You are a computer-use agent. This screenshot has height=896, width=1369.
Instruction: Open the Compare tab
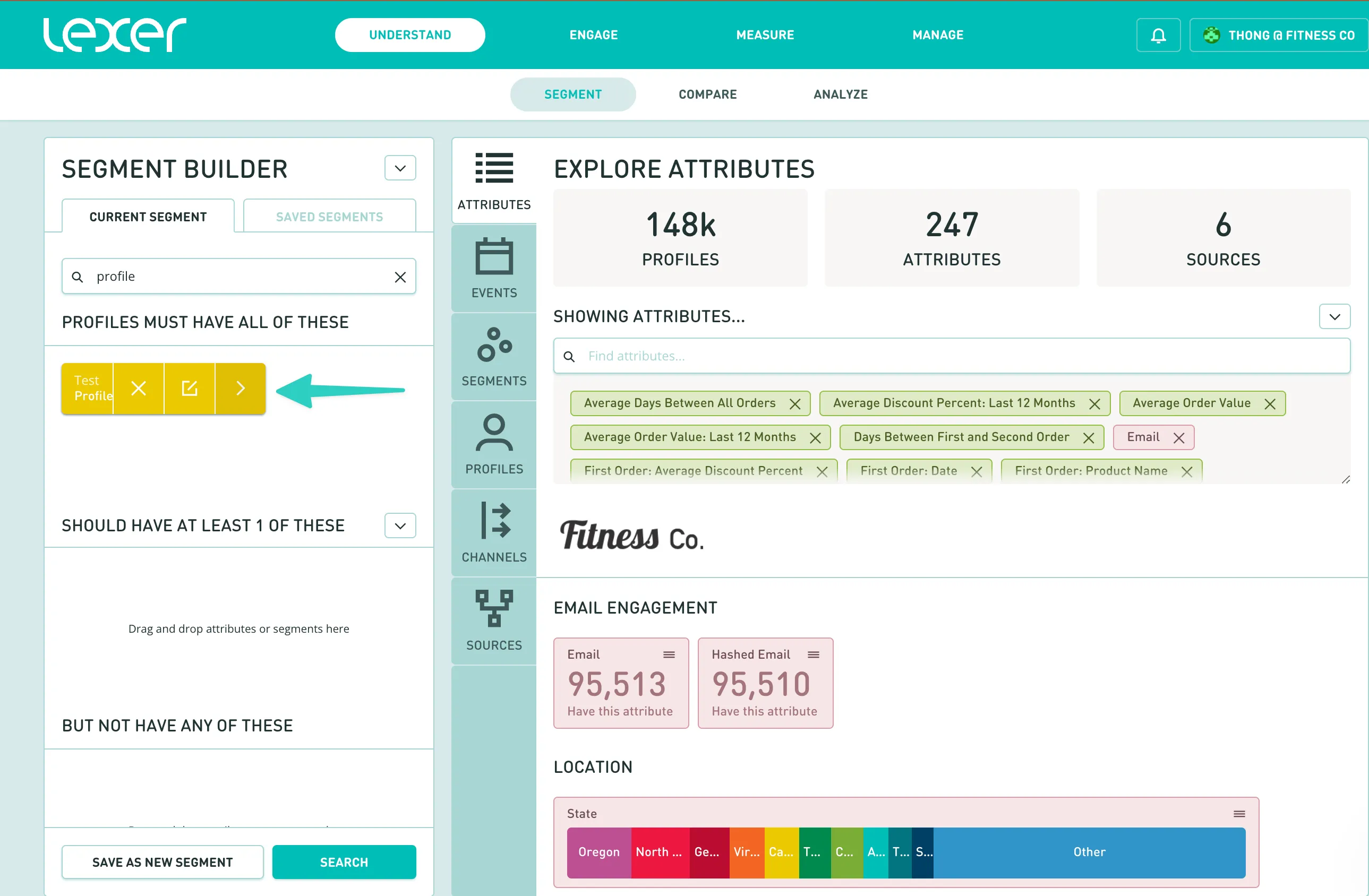tap(707, 94)
